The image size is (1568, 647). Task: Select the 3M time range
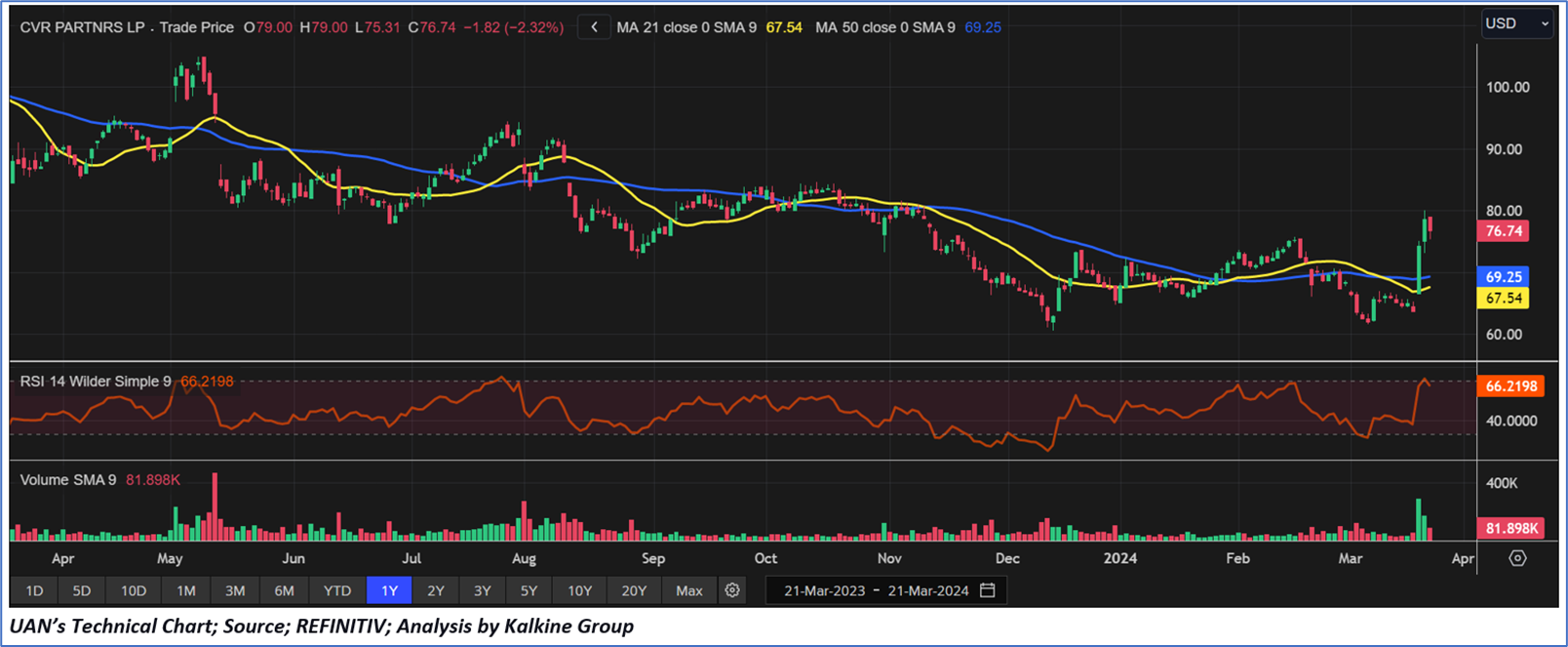[235, 590]
